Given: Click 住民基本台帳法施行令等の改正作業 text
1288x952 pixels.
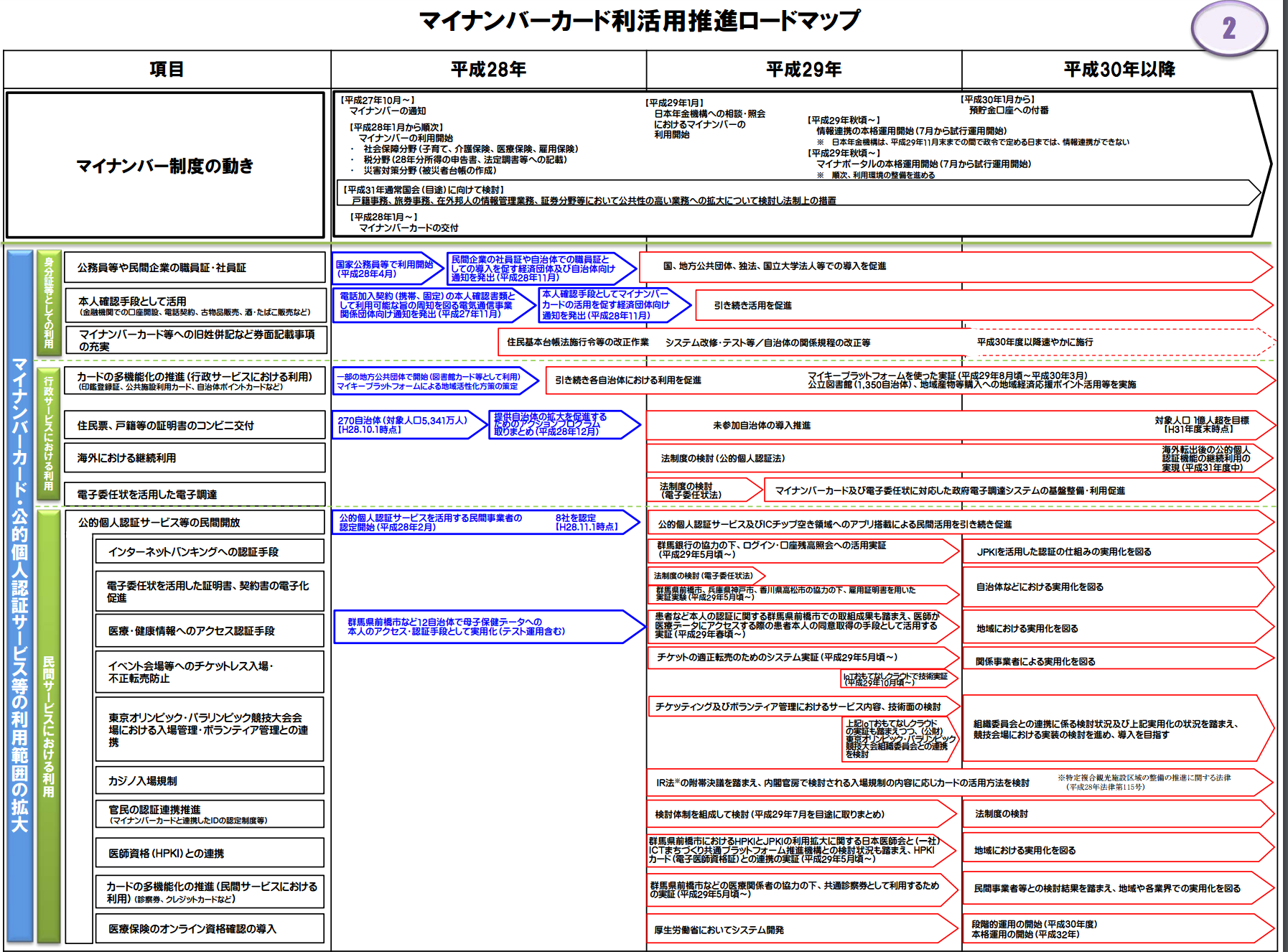Looking at the screenshot, I should 578,342.
